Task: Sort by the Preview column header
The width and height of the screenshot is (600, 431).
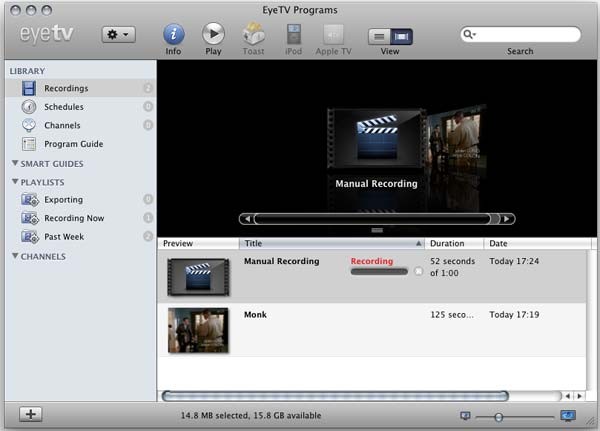Action: [x=198, y=243]
